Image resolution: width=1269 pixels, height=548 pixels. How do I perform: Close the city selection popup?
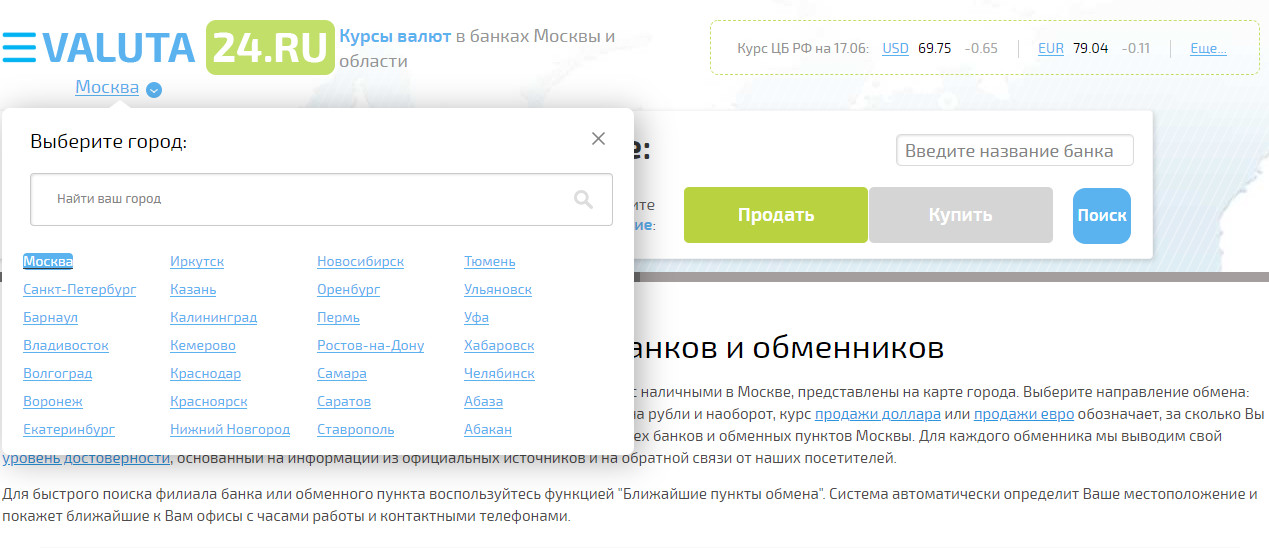598,139
